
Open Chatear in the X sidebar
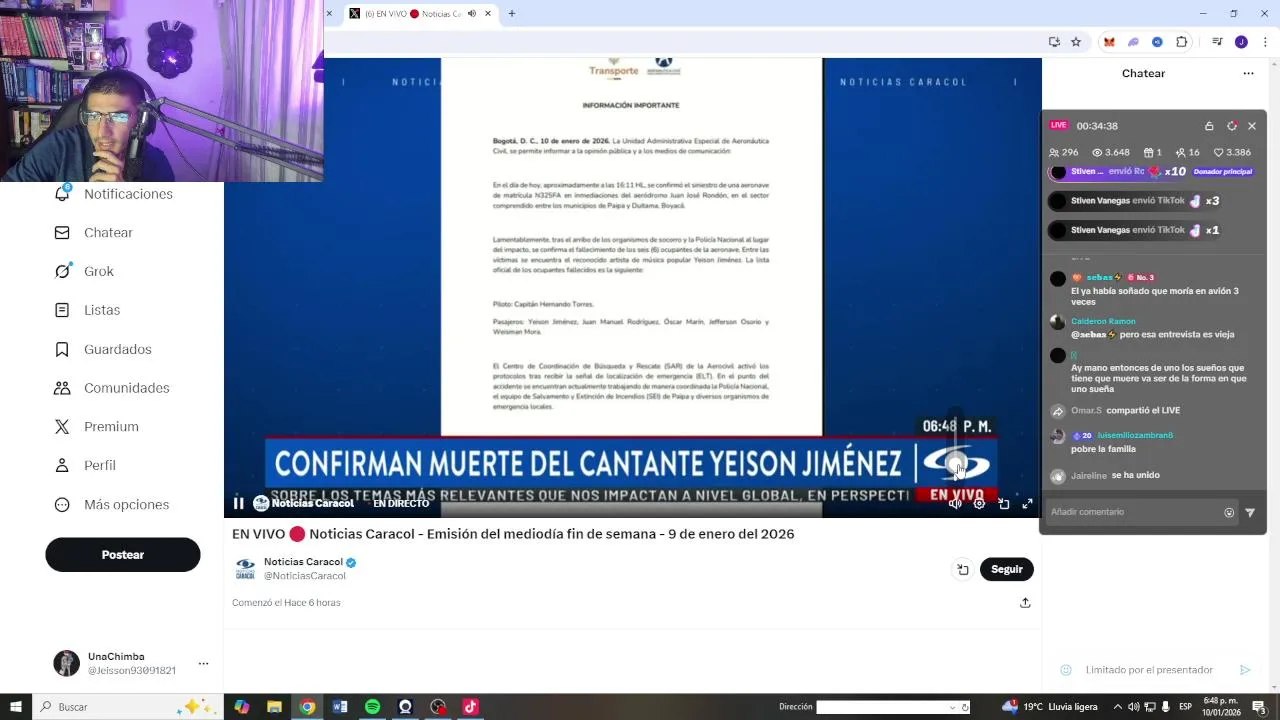click(x=93, y=233)
